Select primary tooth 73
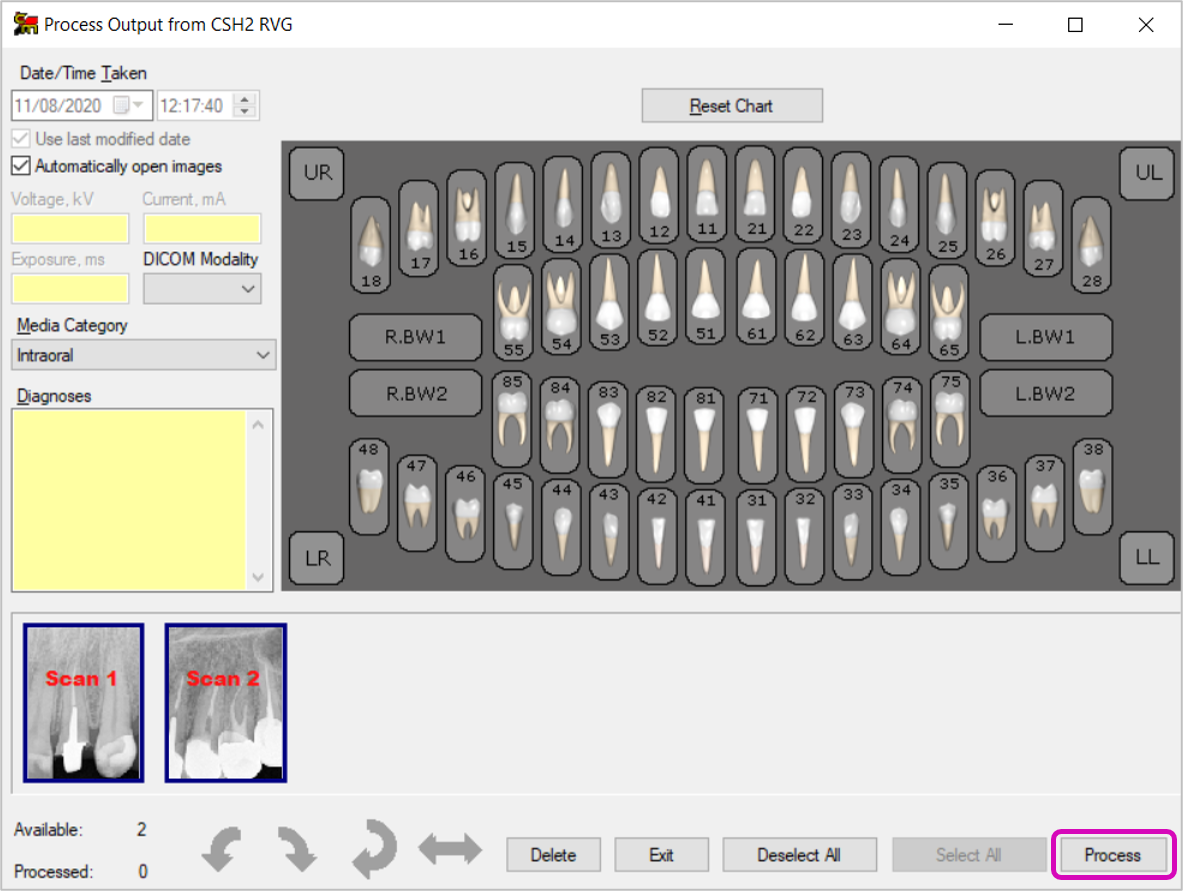The width and height of the screenshot is (1183, 891). [854, 429]
